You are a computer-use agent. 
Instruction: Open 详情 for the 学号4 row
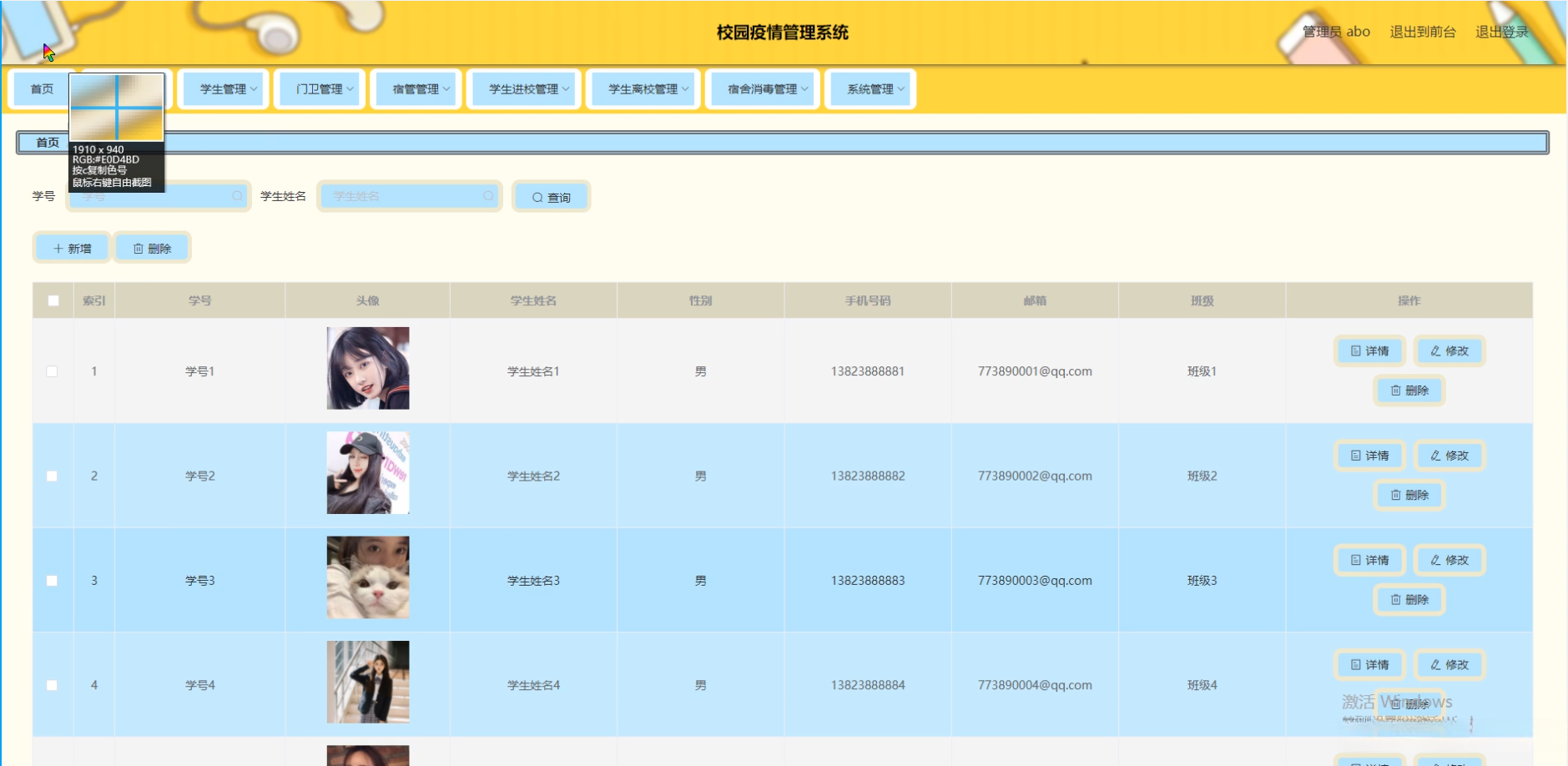tap(1370, 665)
